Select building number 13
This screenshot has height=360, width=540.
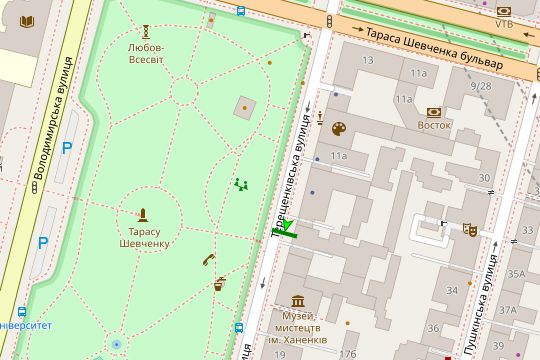pyautogui.click(x=368, y=60)
